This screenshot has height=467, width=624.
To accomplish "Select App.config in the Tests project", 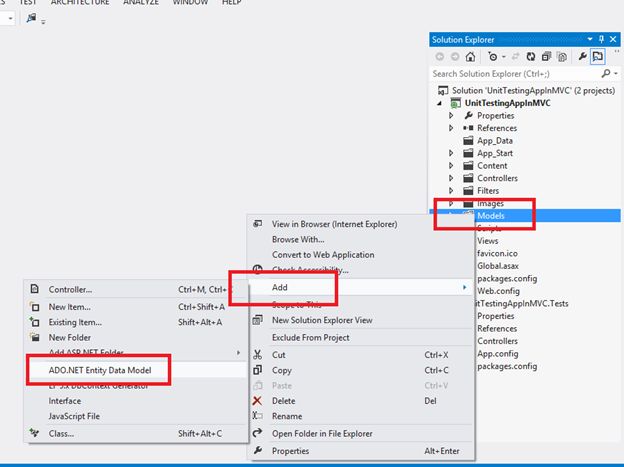I will pyautogui.click(x=497, y=354).
